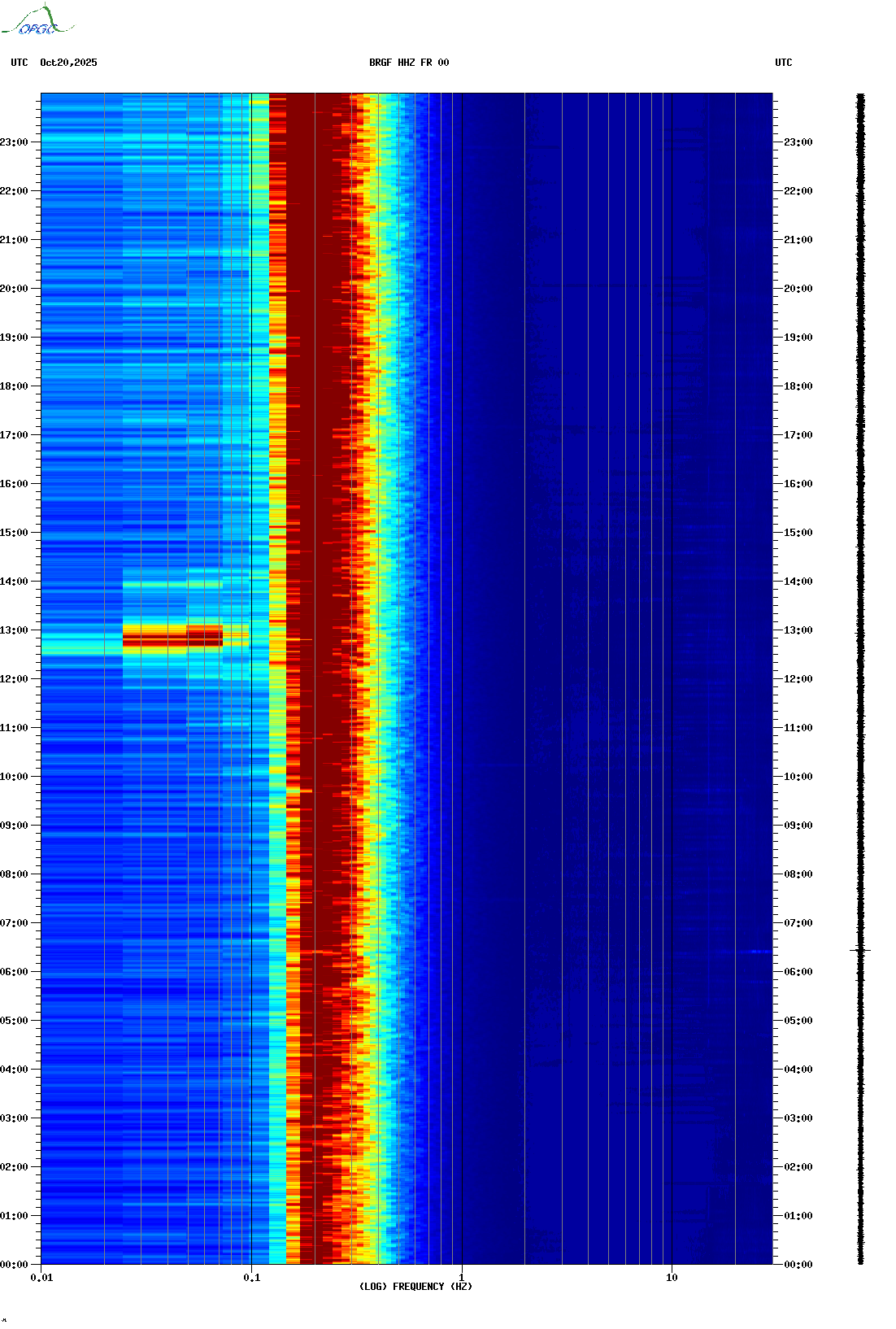896x1329 pixels.
Task: Click the 10:00 label on the left time axis
Action: point(14,777)
